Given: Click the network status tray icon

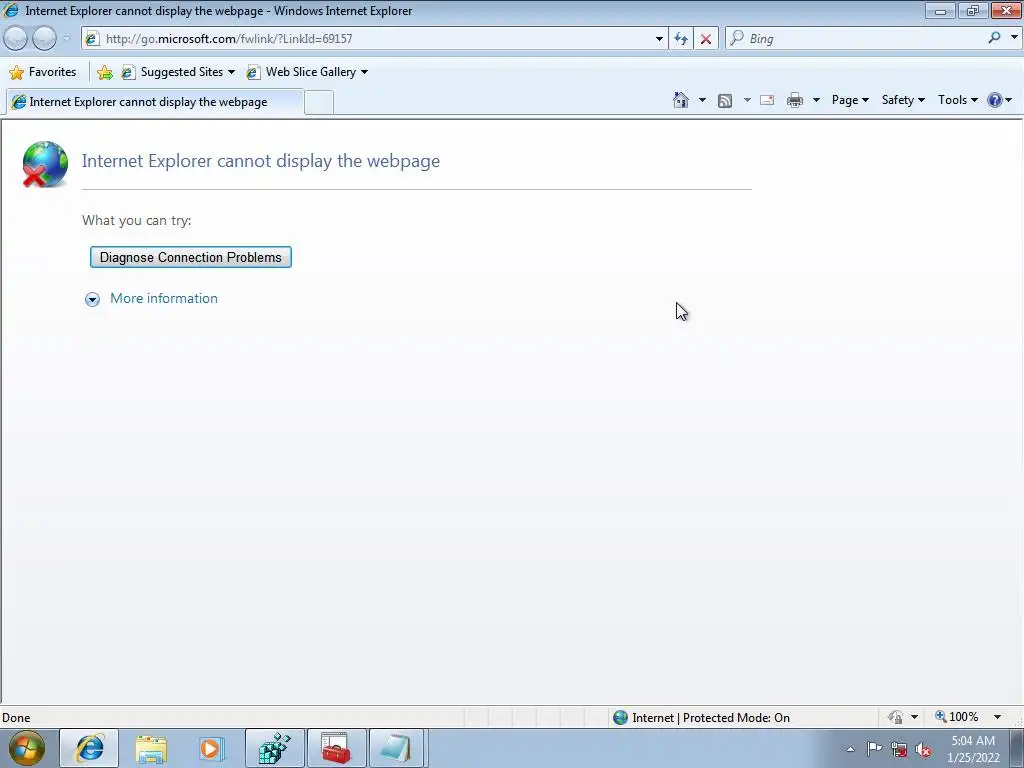Looking at the screenshot, I should coord(899,750).
